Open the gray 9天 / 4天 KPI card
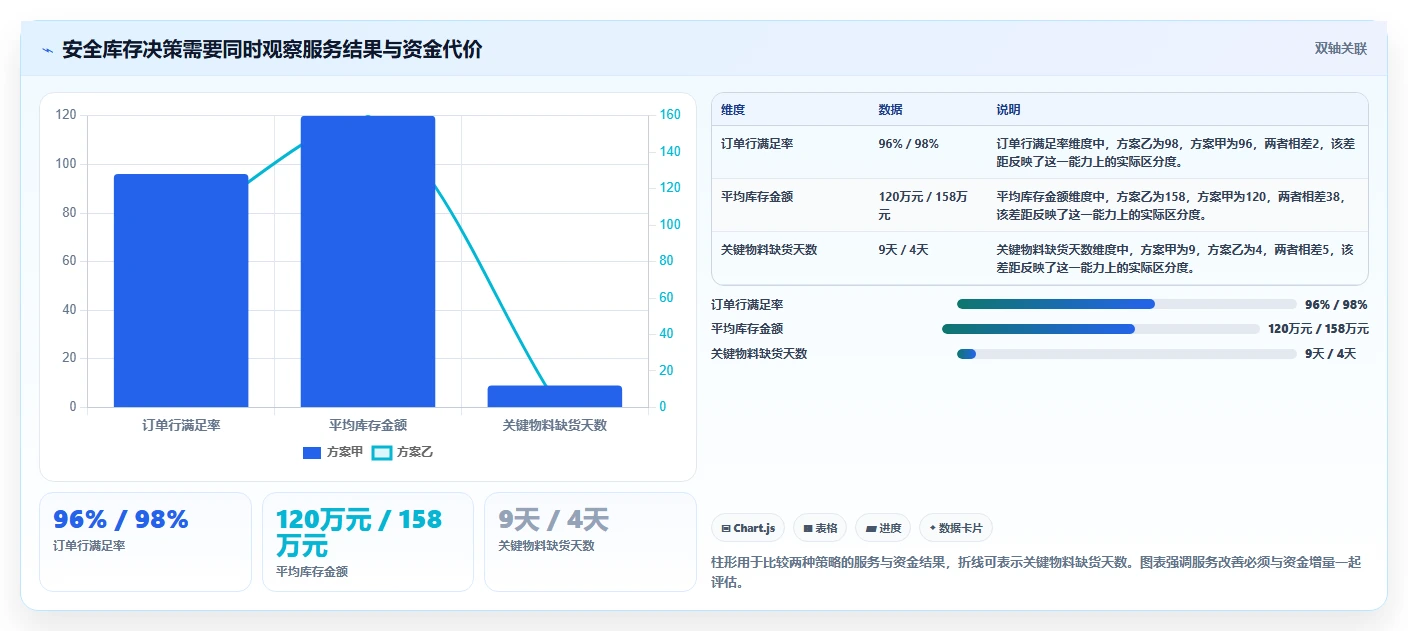The image size is (1408, 631). point(590,541)
